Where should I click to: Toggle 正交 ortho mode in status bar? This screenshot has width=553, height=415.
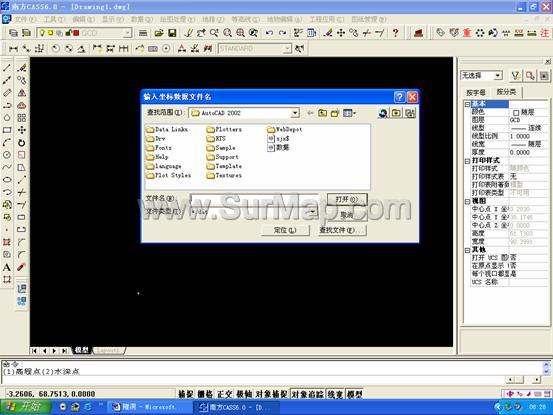pyautogui.click(x=225, y=394)
